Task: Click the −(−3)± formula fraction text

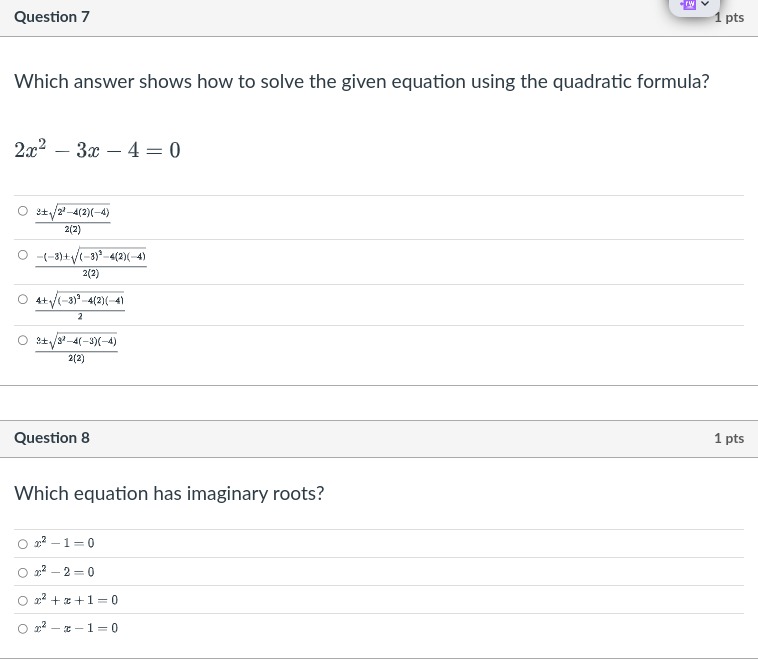Action: (91, 264)
